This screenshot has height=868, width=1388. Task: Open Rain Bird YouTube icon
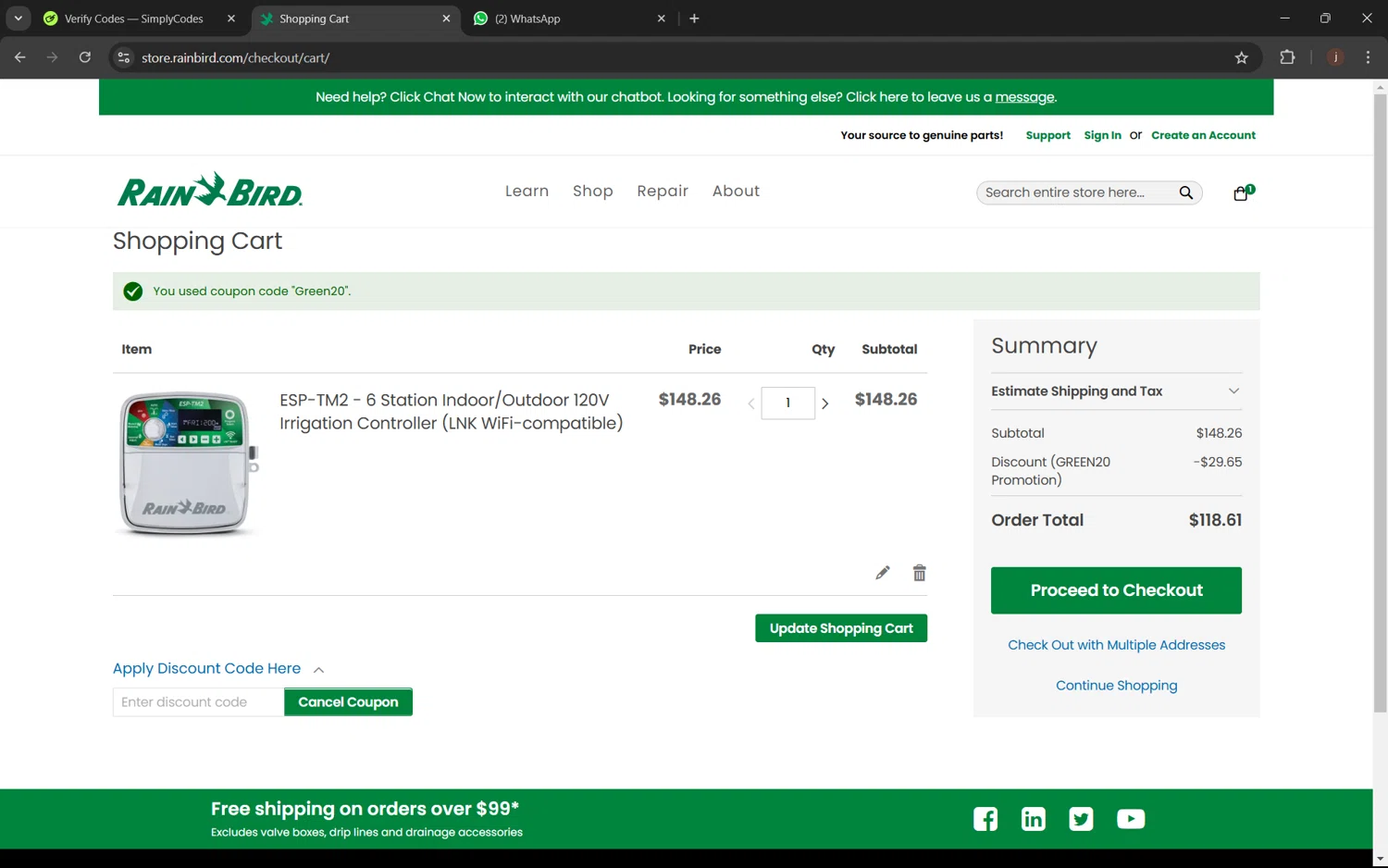[1131, 819]
